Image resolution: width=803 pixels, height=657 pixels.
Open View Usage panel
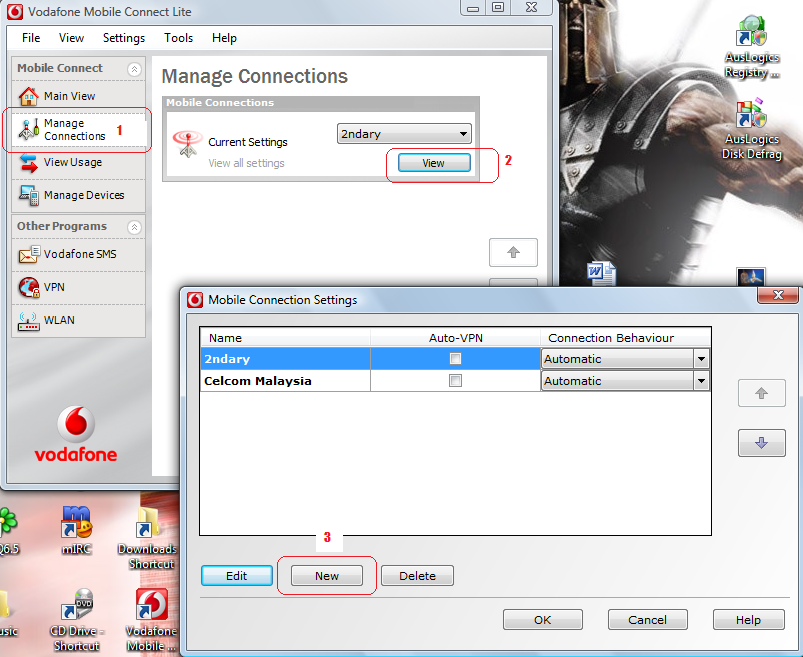[72, 162]
